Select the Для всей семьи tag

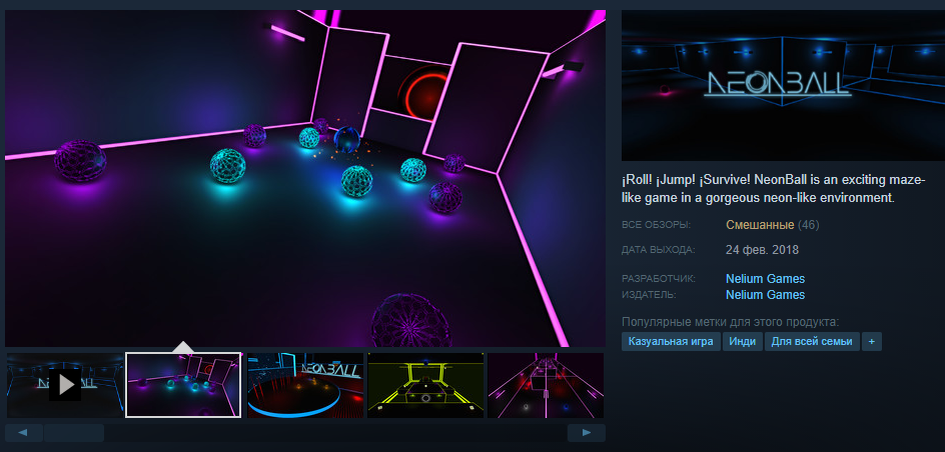coord(812,342)
